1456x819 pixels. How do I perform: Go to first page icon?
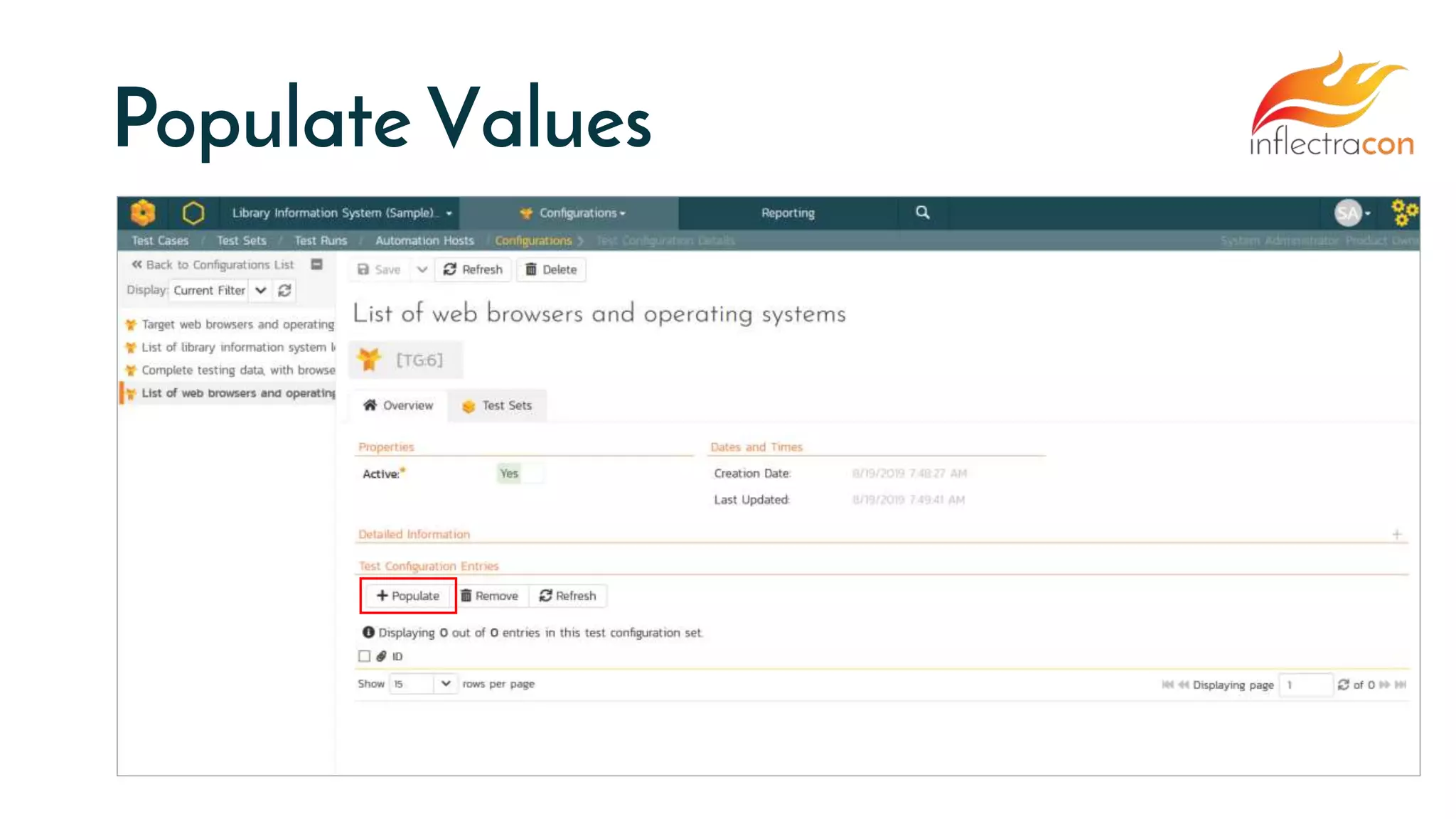coord(1167,685)
